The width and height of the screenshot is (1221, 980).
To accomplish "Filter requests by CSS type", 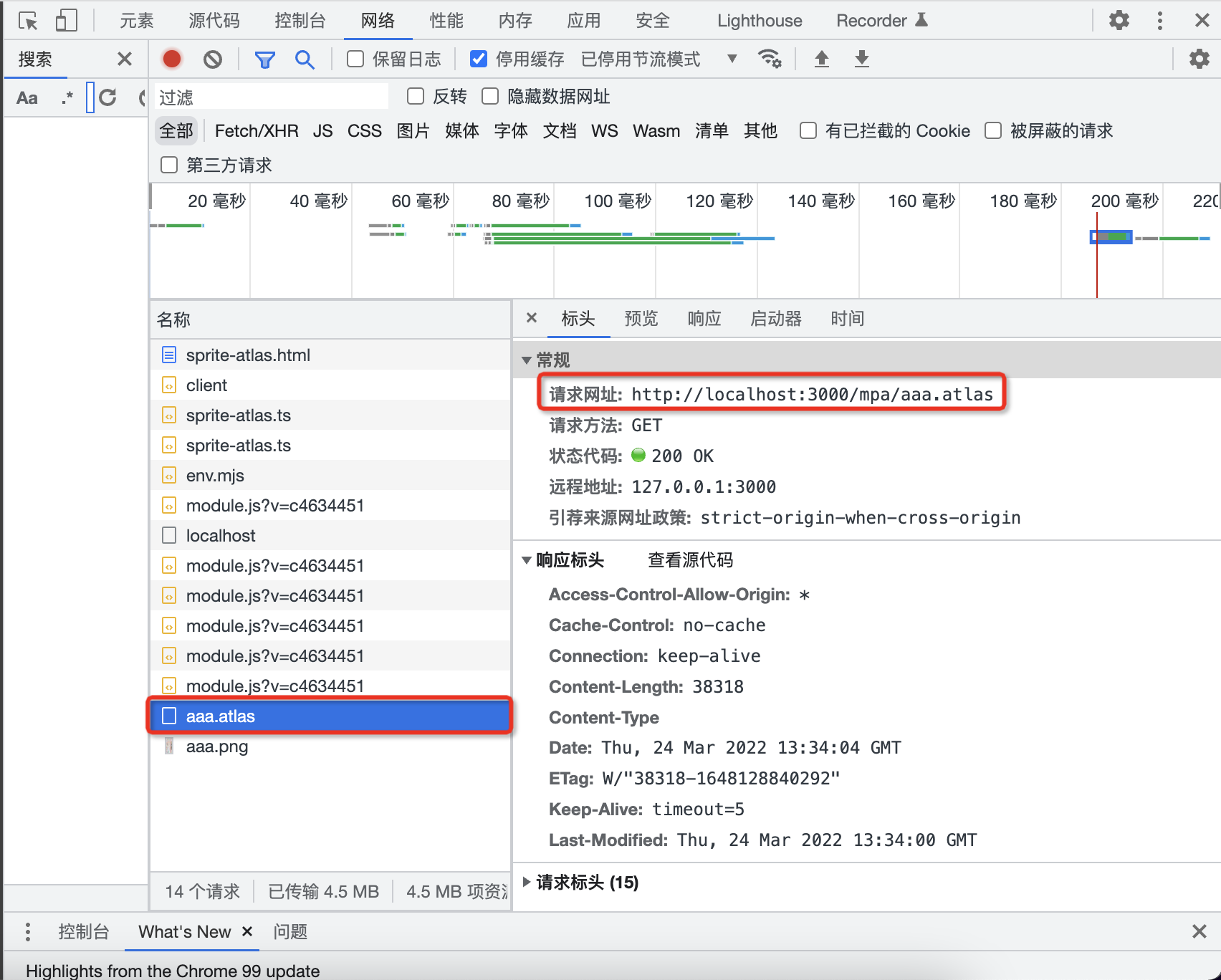I will pyautogui.click(x=365, y=131).
